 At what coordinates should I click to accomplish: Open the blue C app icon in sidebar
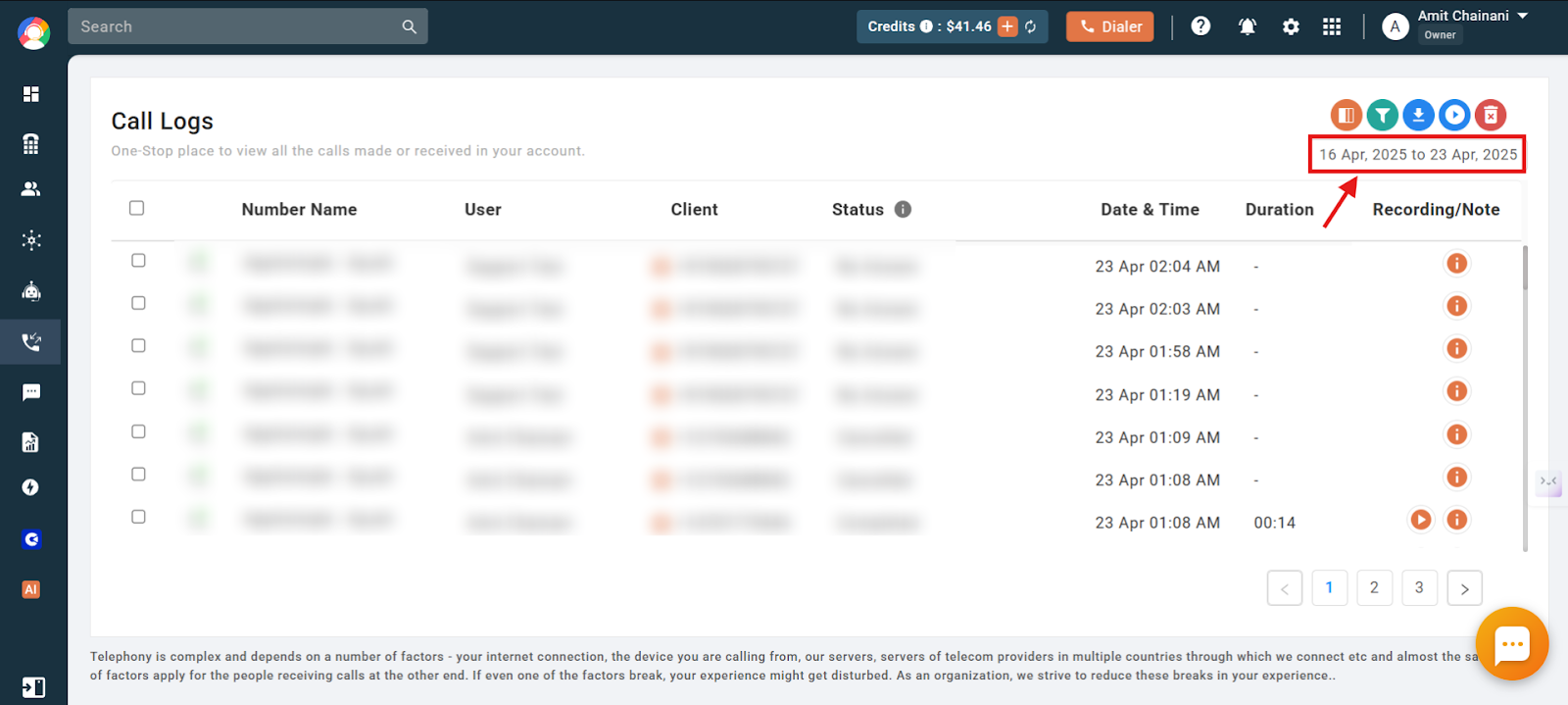coord(31,539)
